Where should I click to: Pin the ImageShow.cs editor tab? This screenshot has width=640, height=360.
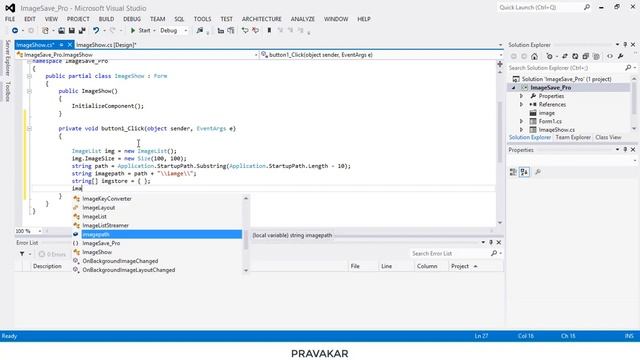pyautogui.click(x=61, y=45)
